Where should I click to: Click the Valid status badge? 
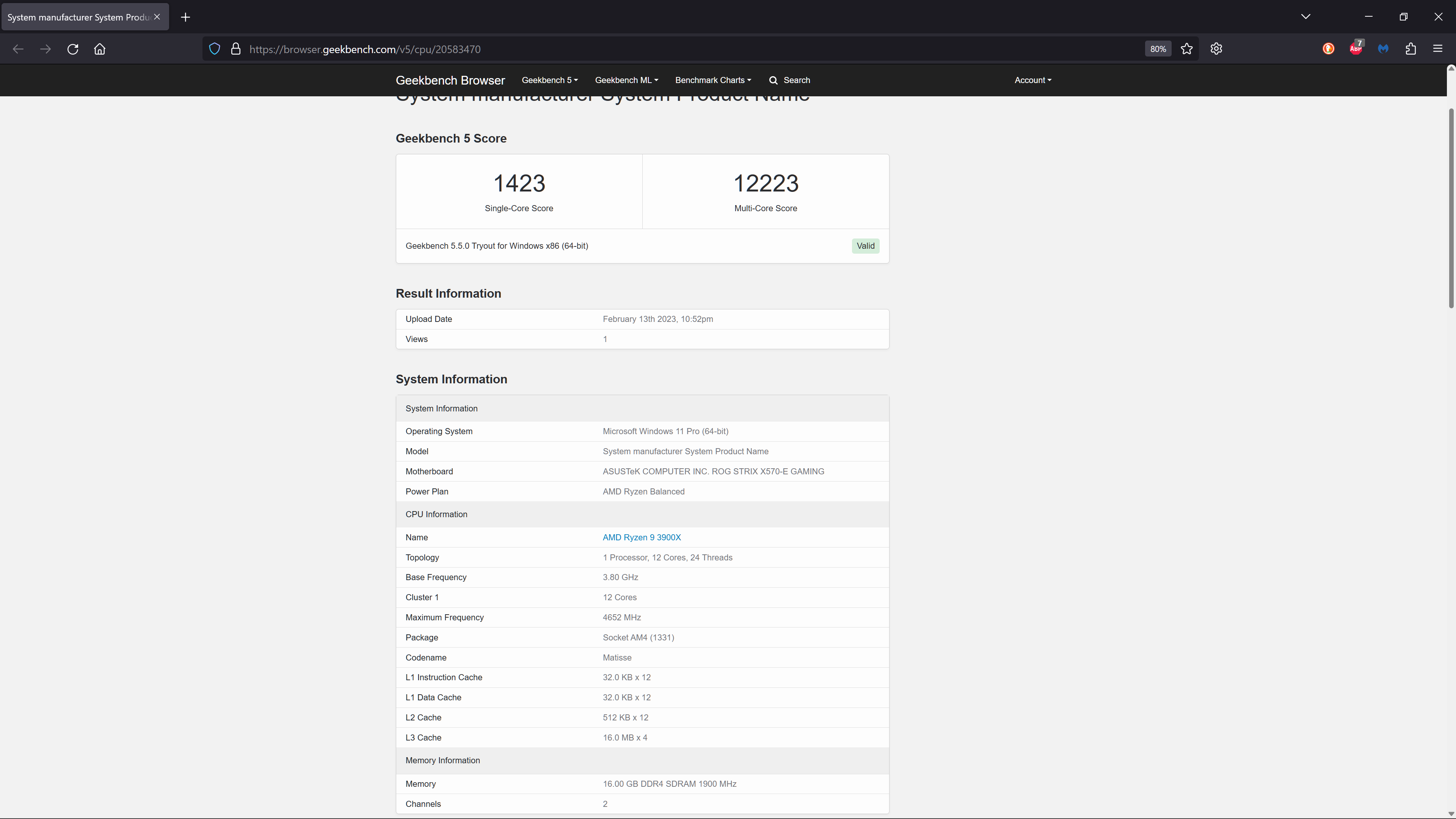click(865, 246)
